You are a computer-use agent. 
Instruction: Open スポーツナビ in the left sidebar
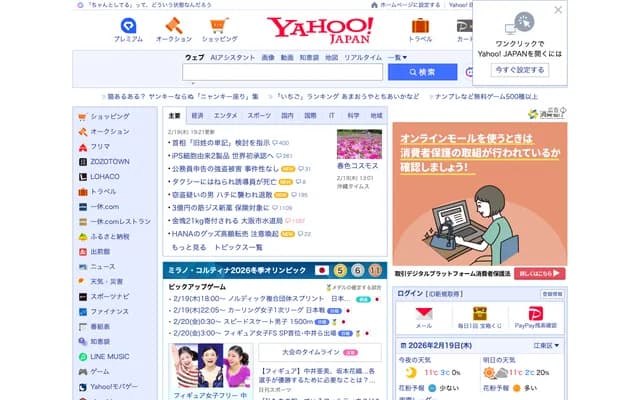tap(110, 297)
